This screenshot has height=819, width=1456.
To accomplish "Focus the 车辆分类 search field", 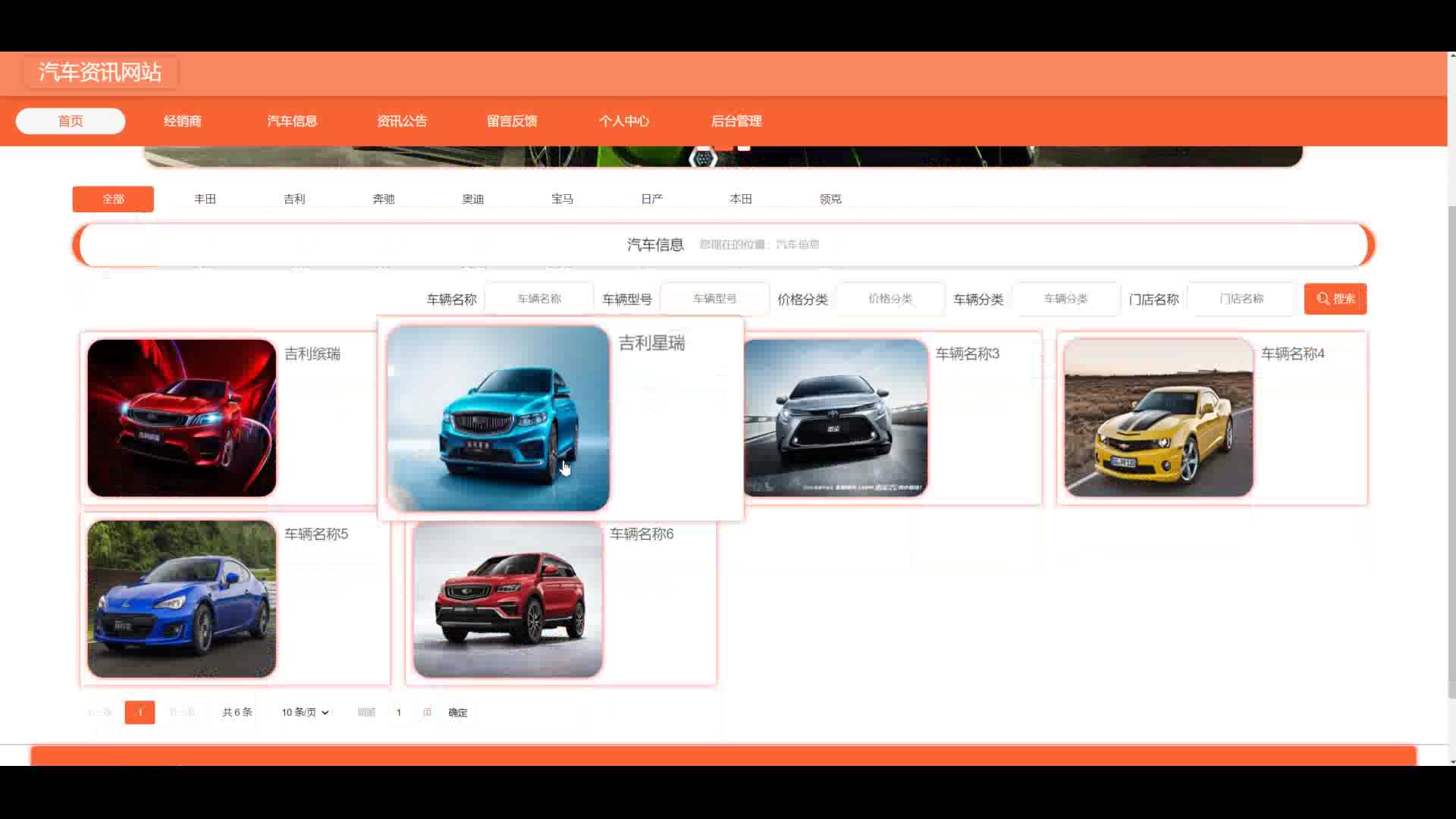I will (x=1065, y=299).
